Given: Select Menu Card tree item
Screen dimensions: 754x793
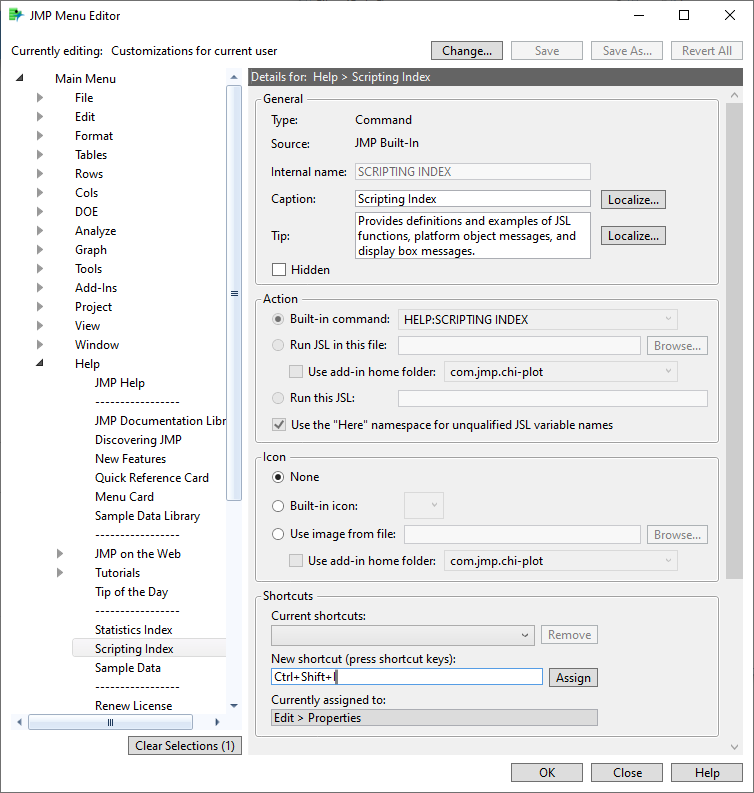Looking at the screenshot, I should (124, 497).
